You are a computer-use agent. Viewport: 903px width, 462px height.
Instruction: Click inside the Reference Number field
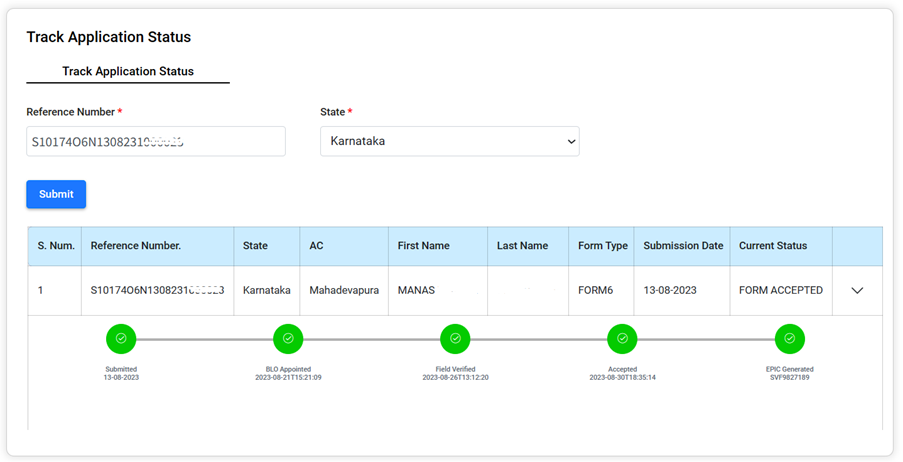point(155,141)
